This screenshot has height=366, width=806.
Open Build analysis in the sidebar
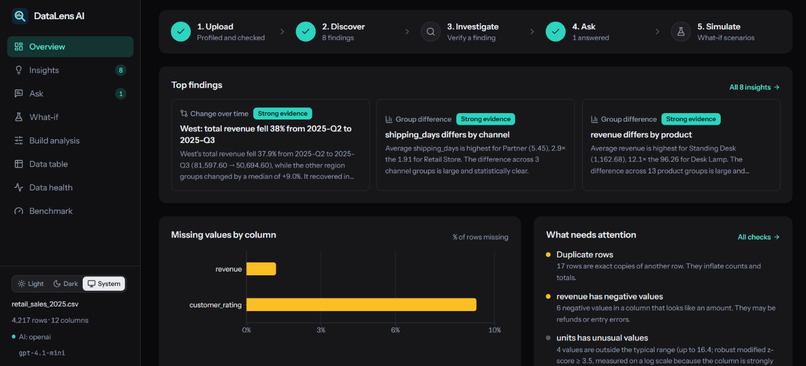[x=70, y=140]
